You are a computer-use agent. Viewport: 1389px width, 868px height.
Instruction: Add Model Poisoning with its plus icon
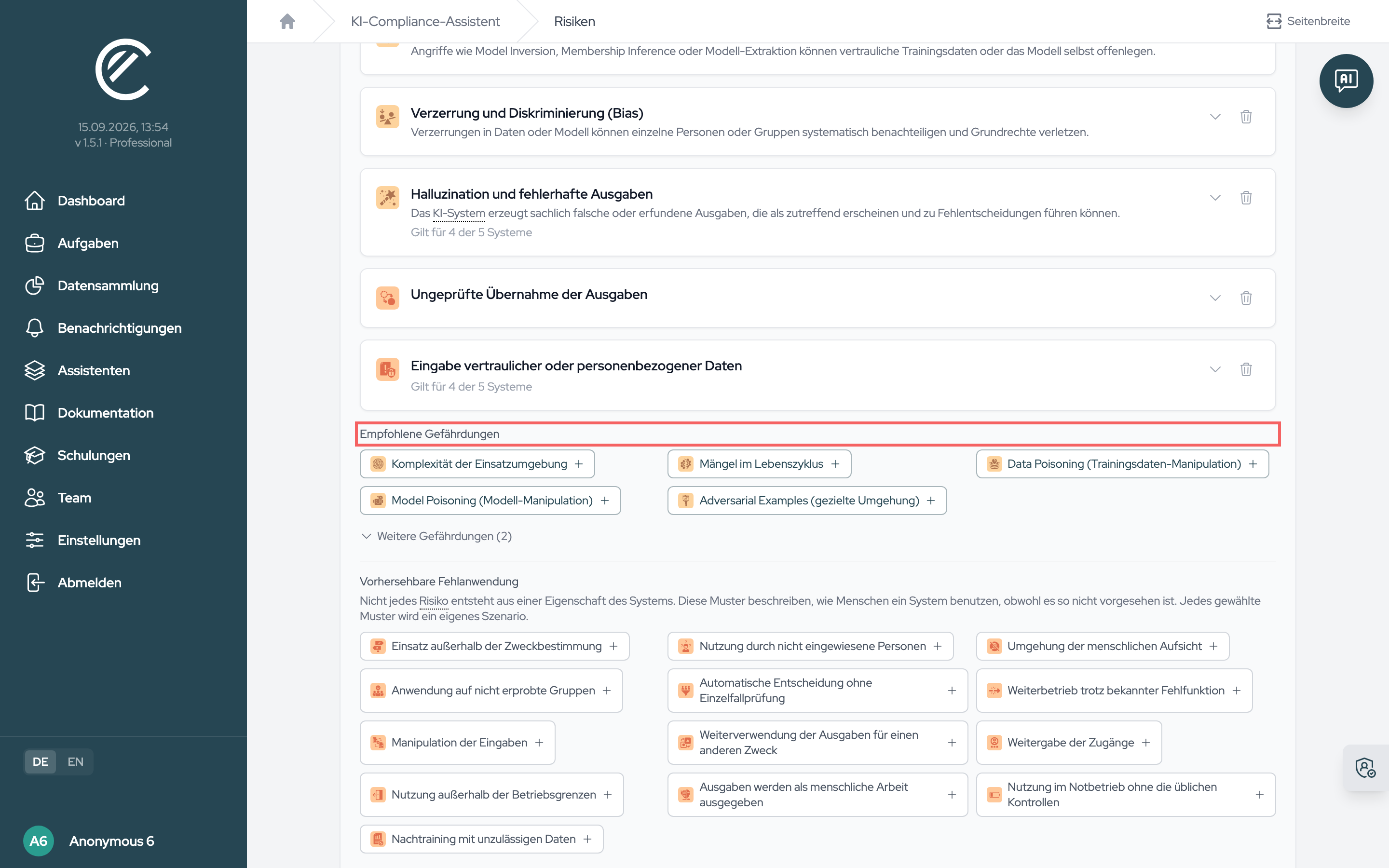(x=605, y=501)
